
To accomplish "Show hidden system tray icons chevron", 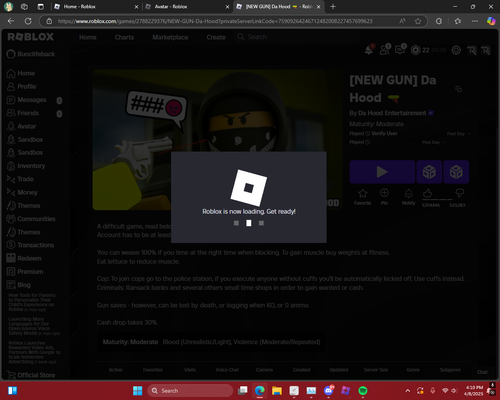I will [407, 391].
